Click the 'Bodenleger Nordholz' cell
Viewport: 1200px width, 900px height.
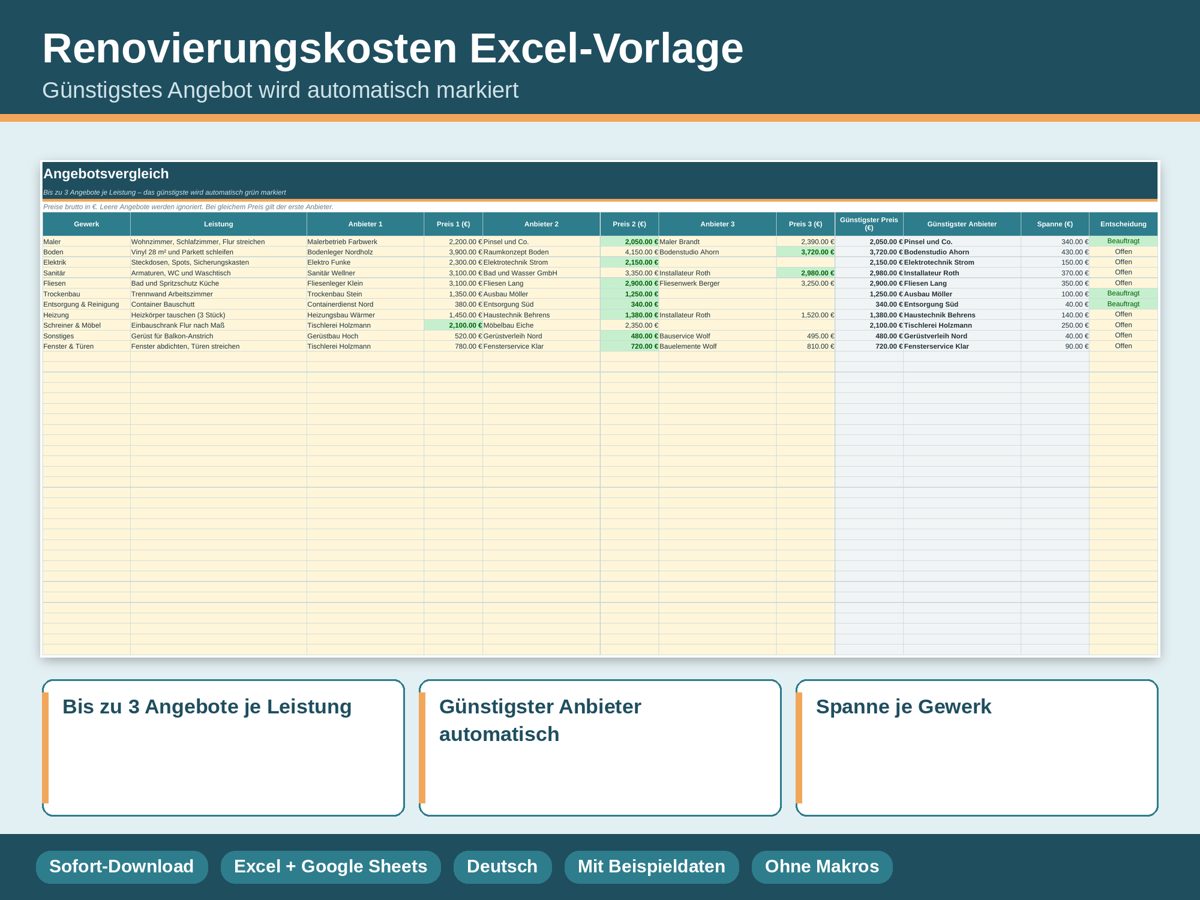tap(365, 253)
